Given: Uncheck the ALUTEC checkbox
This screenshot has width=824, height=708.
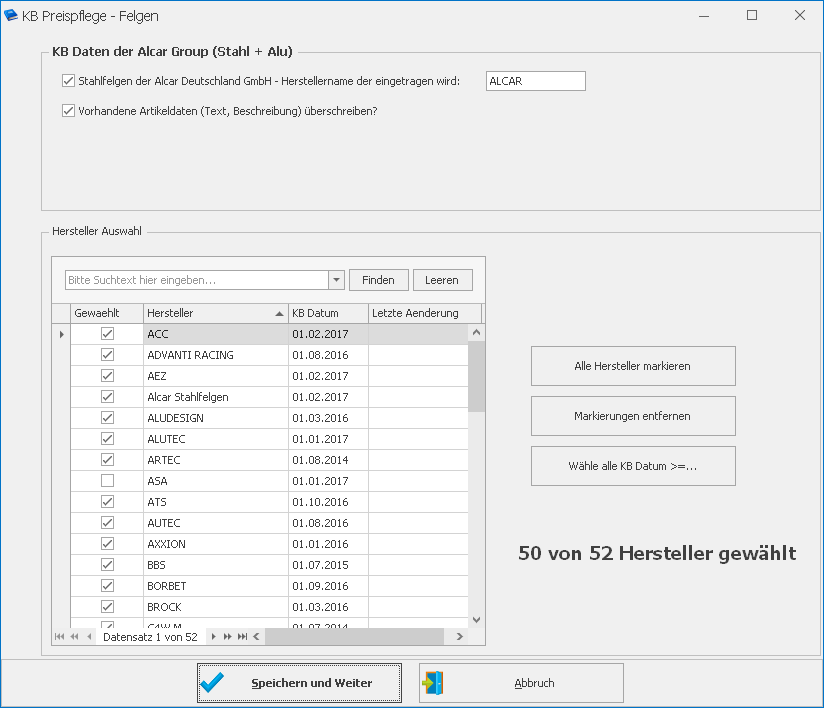Looking at the screenshot, I should pyautogui.click(x=107, y=439).
